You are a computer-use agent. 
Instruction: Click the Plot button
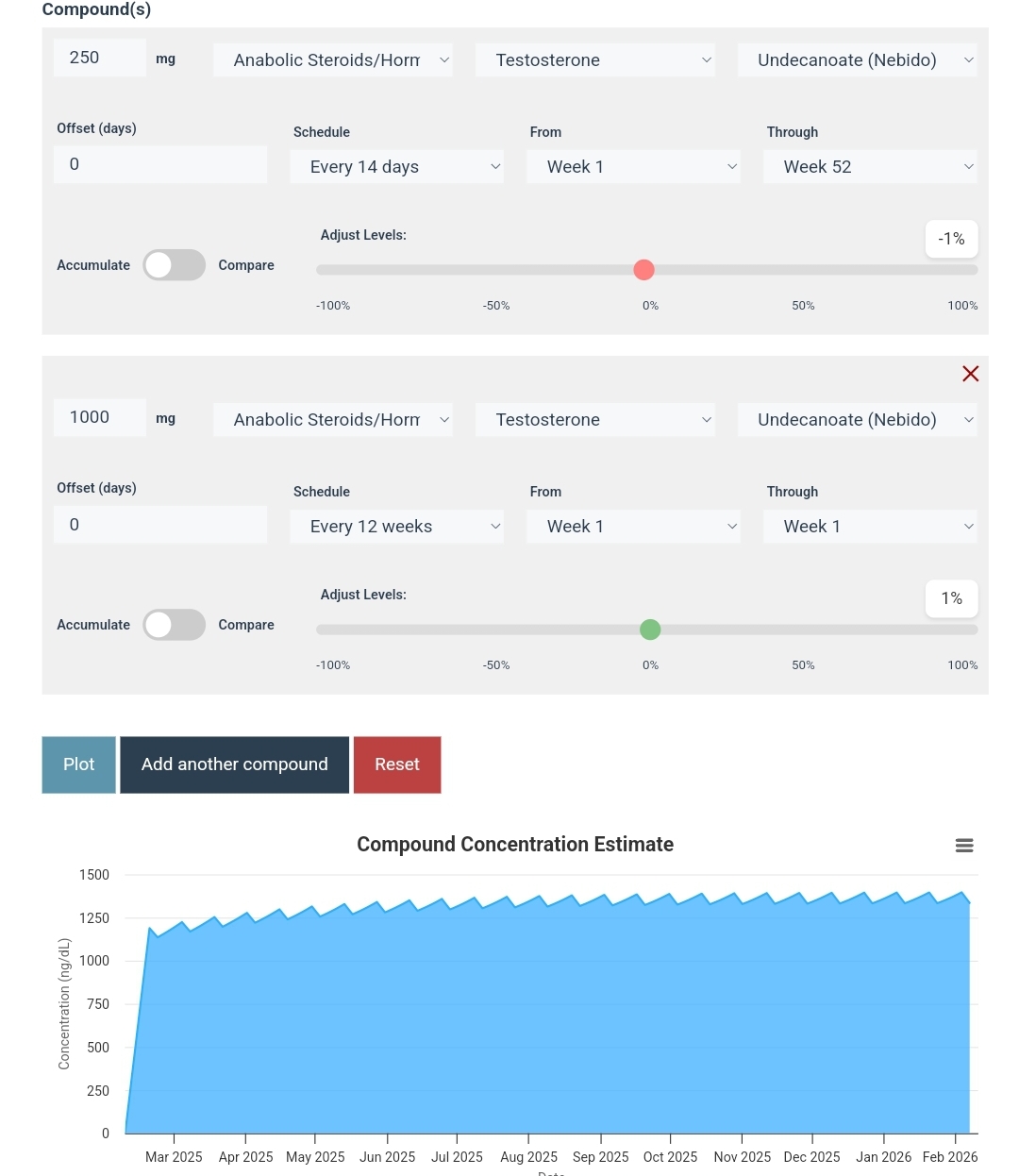point(79,764)
